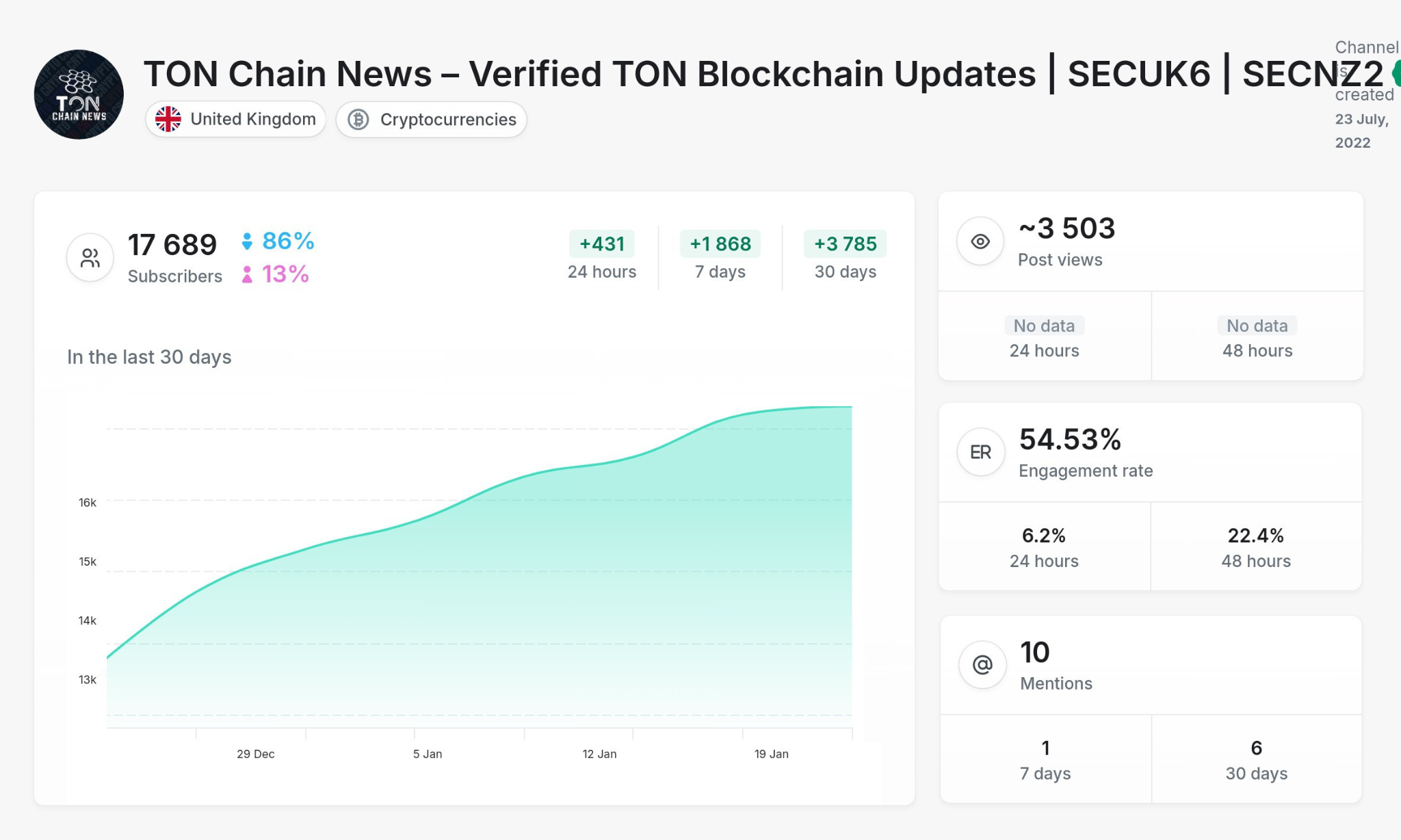Select the Bitcoin icon in Cryptocurrencies tag
The height and width of the screenshot is (840, 1401).
(x=358, y=119)
